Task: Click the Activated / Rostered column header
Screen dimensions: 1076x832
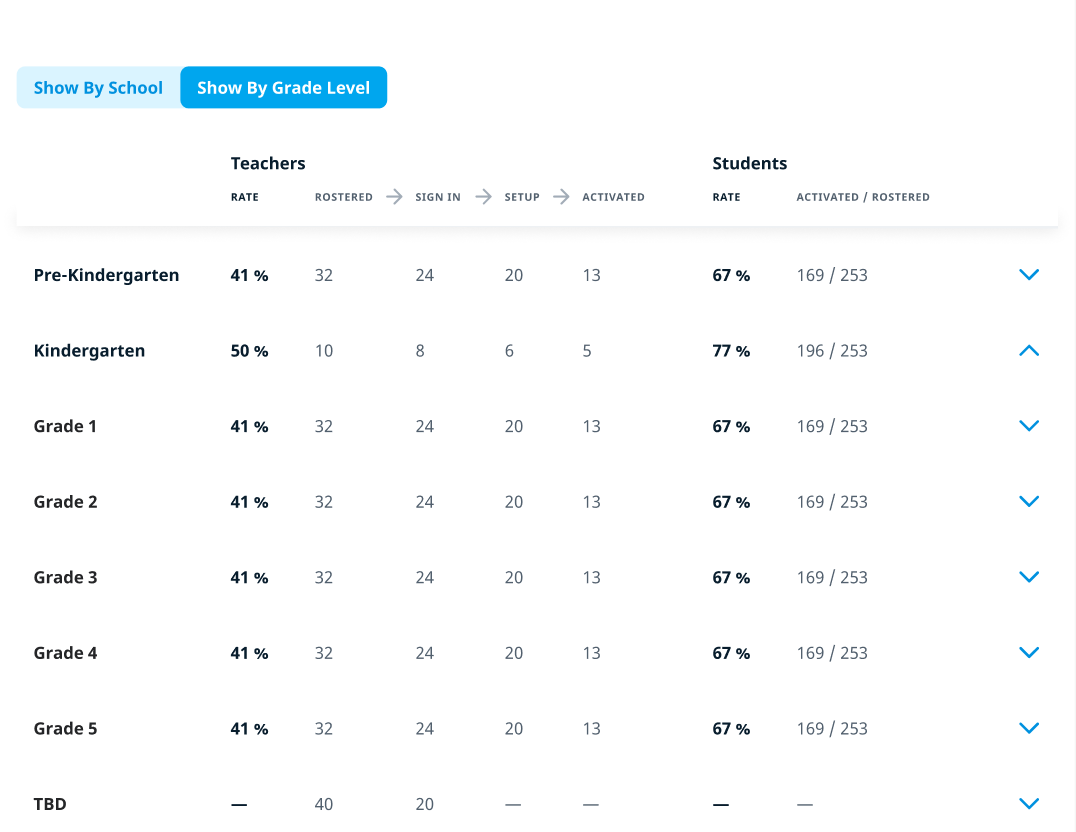Action: coord(862,197)
